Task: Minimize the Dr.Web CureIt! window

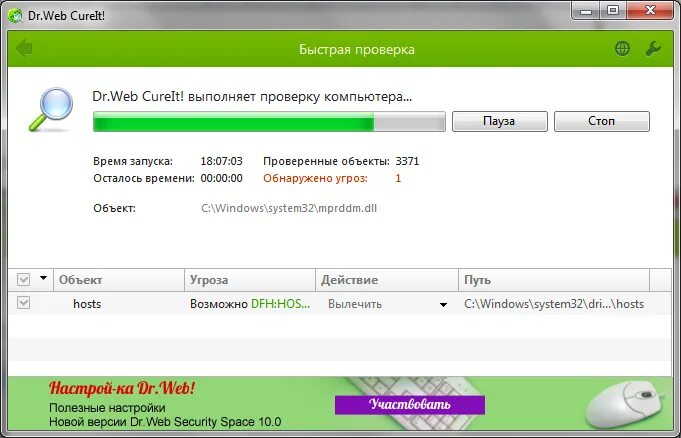Action: coord(586,10)
